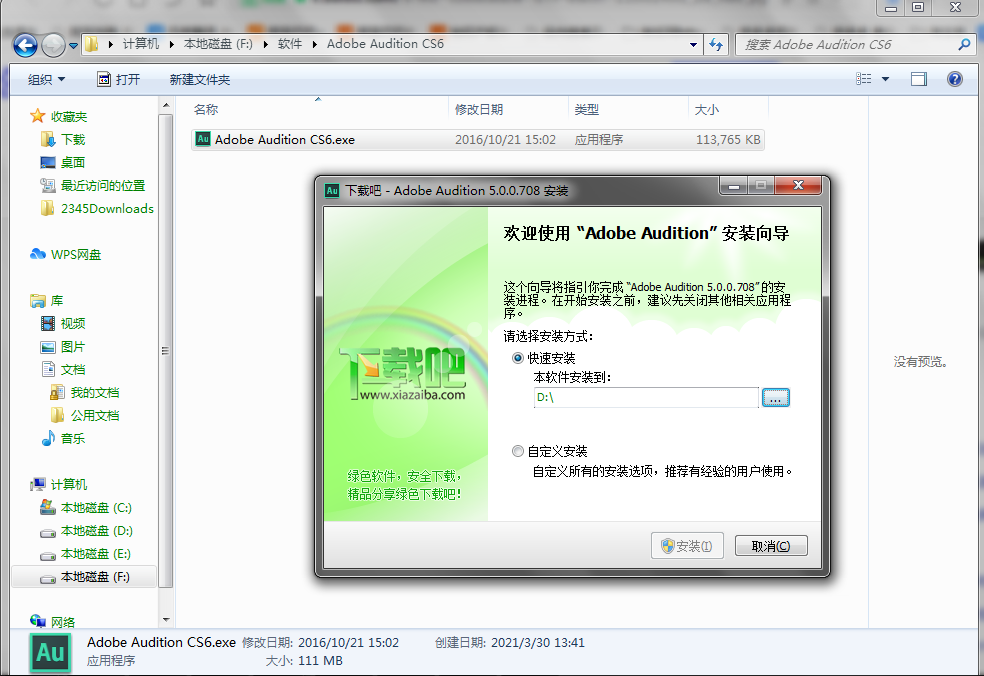
Task: Click 新建文件夹 in the toolbar
Action: pyautogui.click(x=200, y=80)
